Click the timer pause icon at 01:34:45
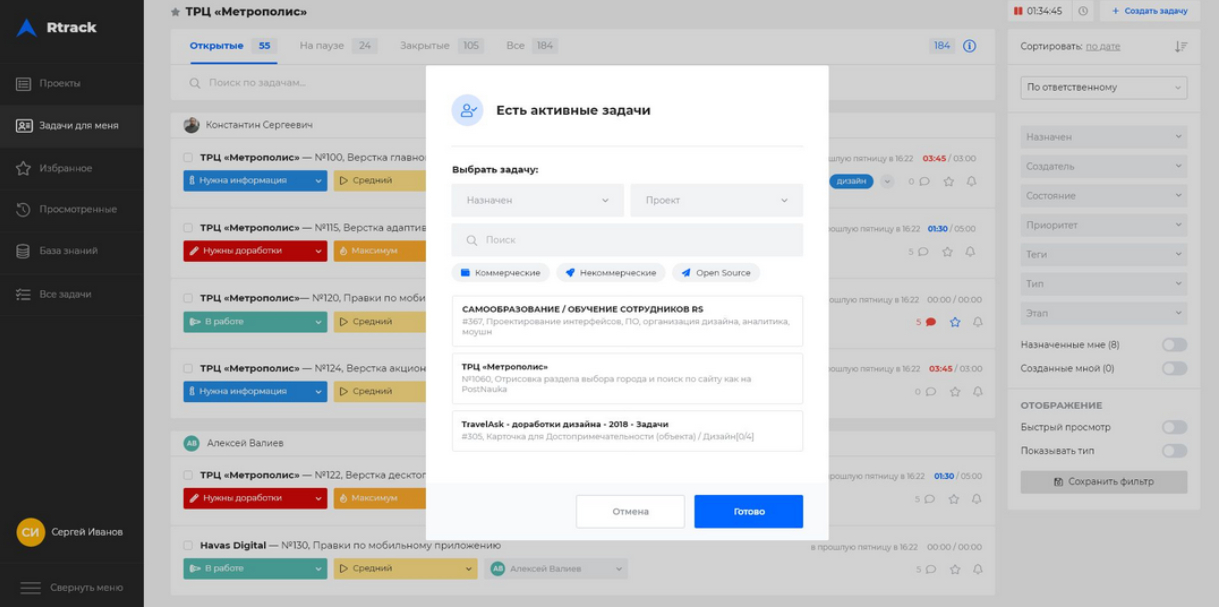1219x607 pixels. (x=1017, y=11)
